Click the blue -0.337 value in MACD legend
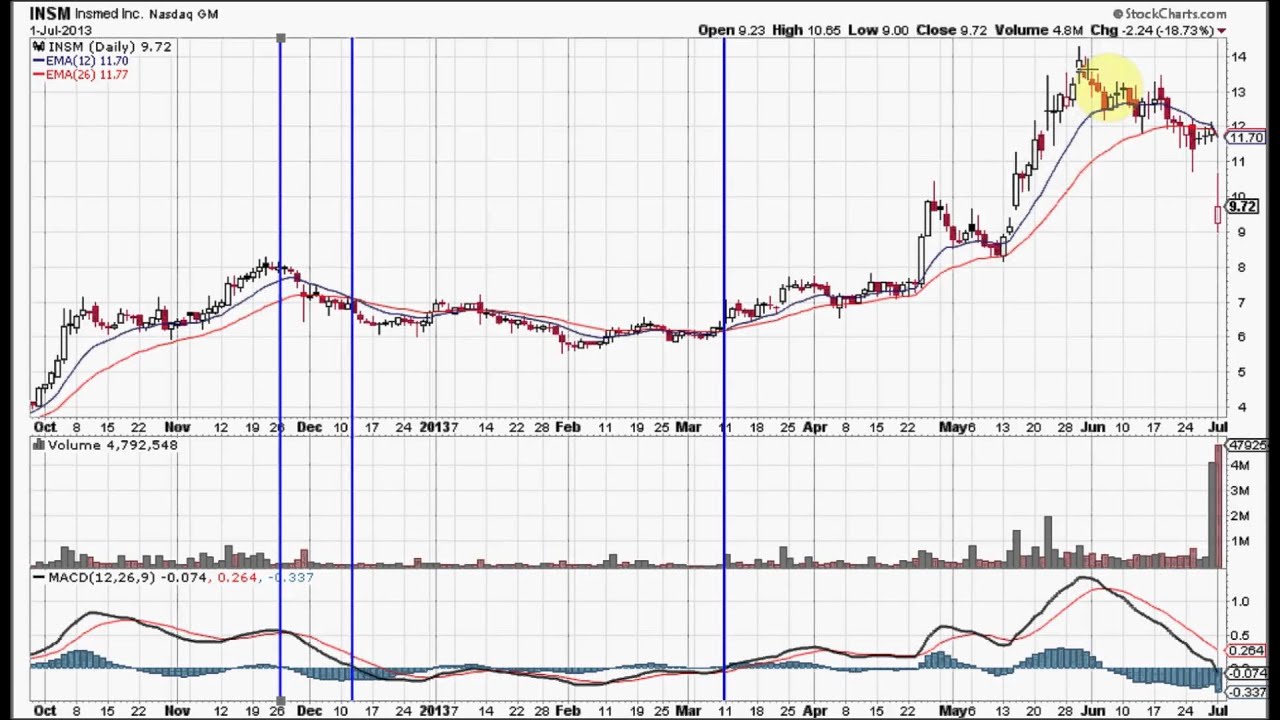This screenshot has width=1280, height=720. coord(291,578)
